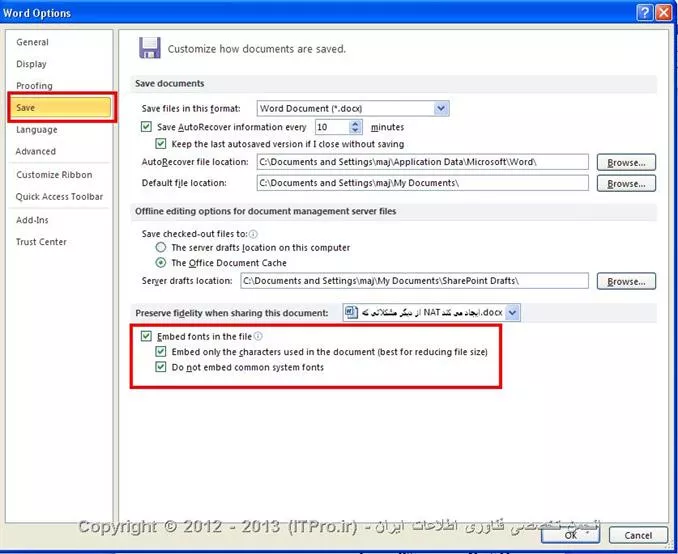Open Quick Access Toolbar category
Image resolution: width=678 pixels, height=554 pixels.
tap(59, 197)
